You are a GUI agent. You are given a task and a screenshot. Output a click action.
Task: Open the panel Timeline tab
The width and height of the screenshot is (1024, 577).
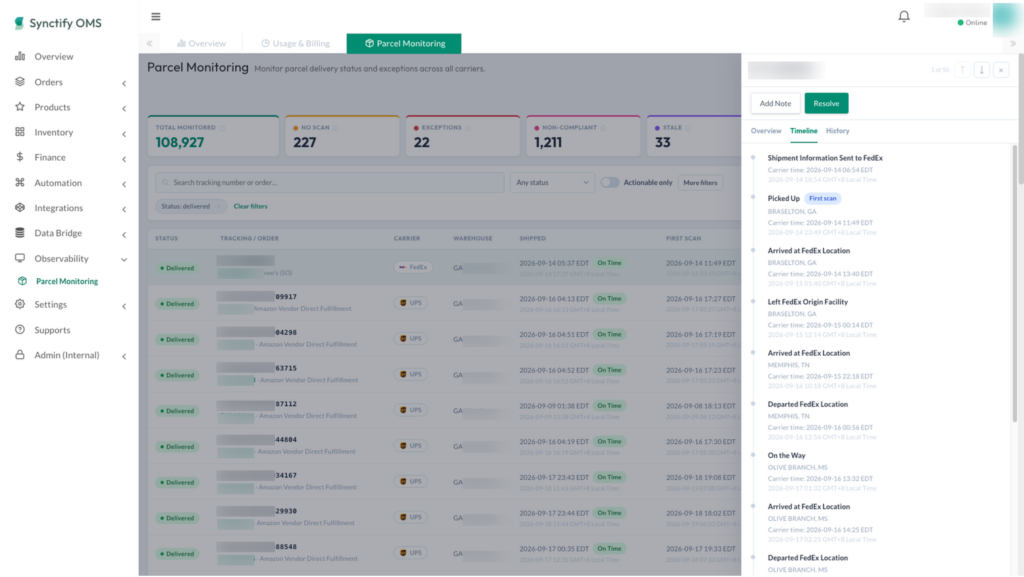tap(803, 131)
